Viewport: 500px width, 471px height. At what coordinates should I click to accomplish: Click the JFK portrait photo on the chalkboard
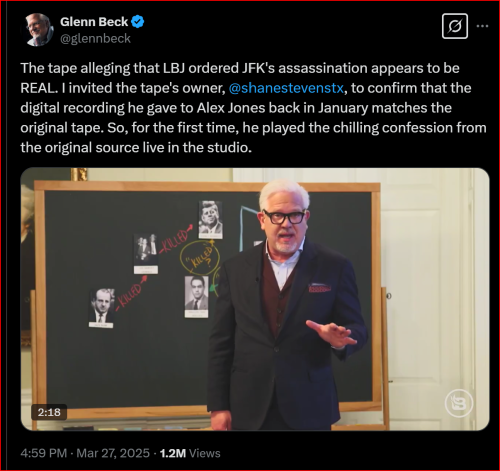(x=211, y=219)
